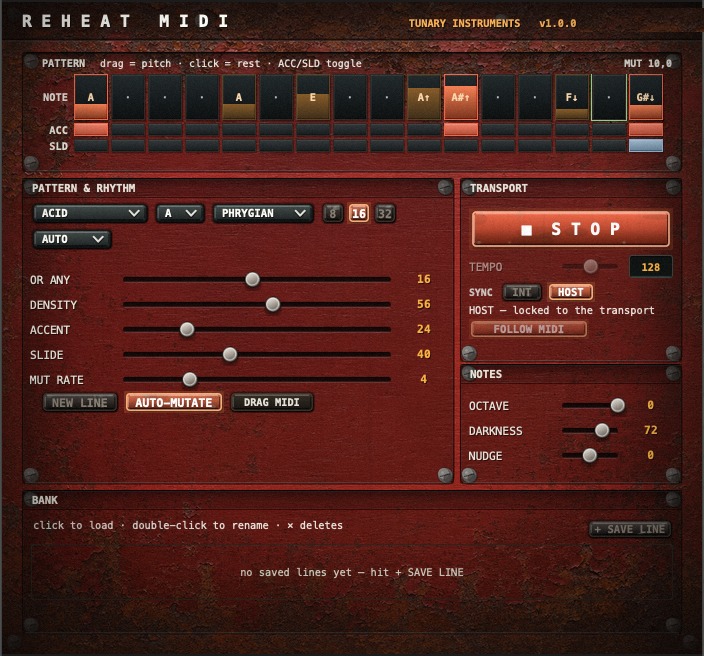This screenshot has height=656, width=704.
Task: Open the root note A dropdown
Action: tap(180, 213)
